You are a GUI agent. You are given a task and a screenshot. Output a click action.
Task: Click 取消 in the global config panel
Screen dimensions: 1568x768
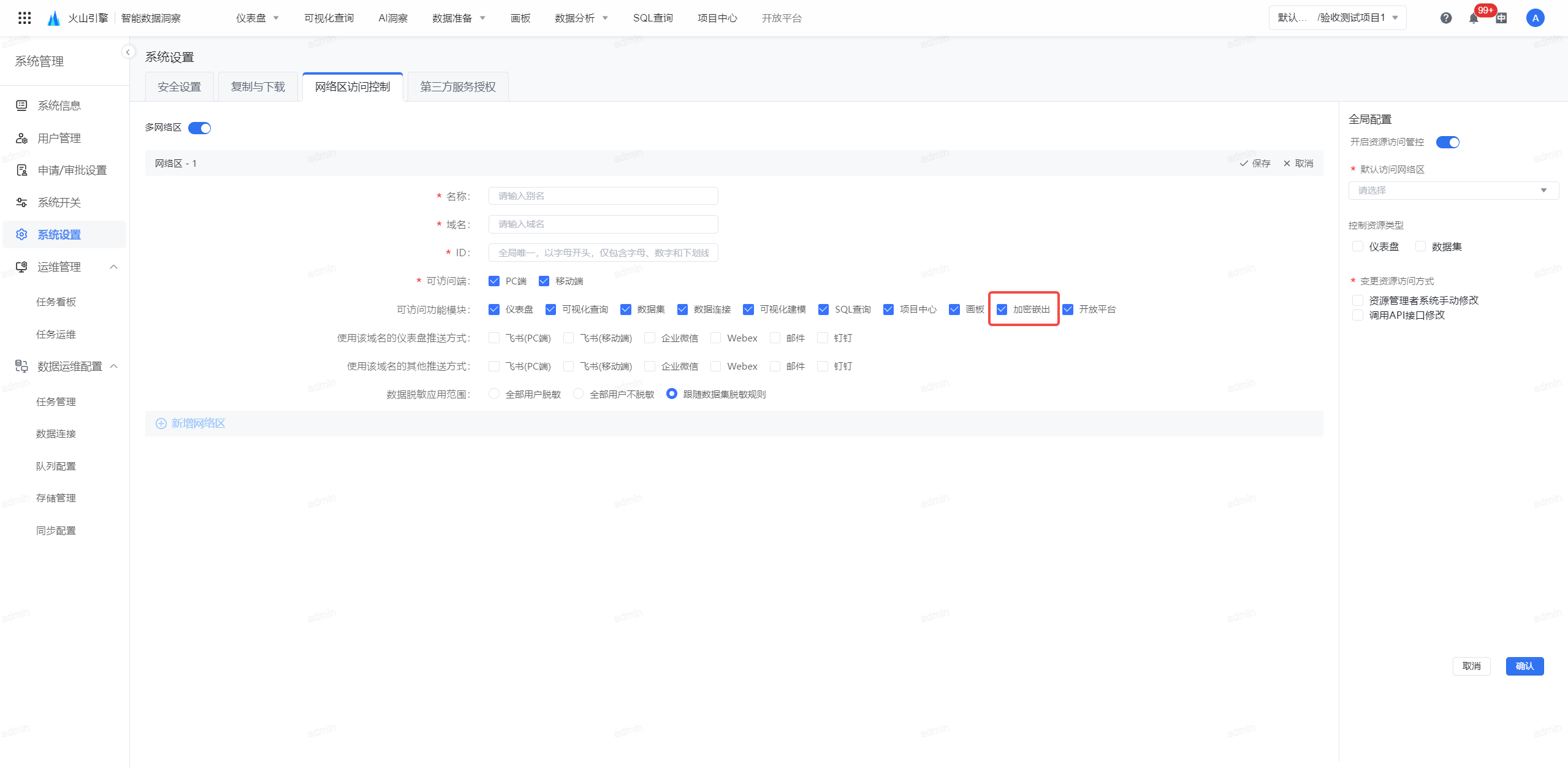point(1471,666)
